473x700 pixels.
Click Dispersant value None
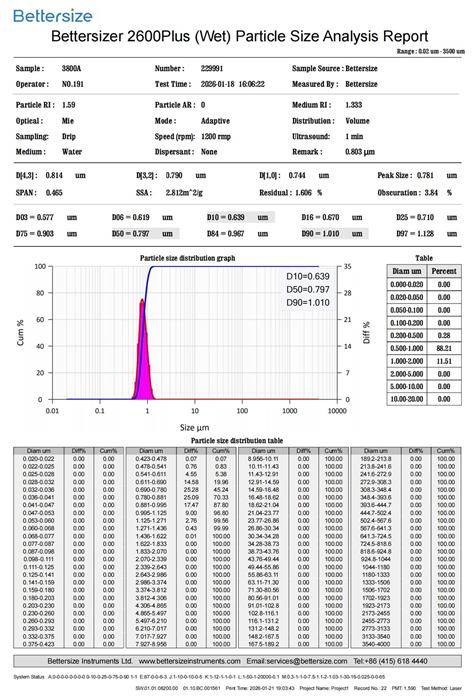pos(209,152)
